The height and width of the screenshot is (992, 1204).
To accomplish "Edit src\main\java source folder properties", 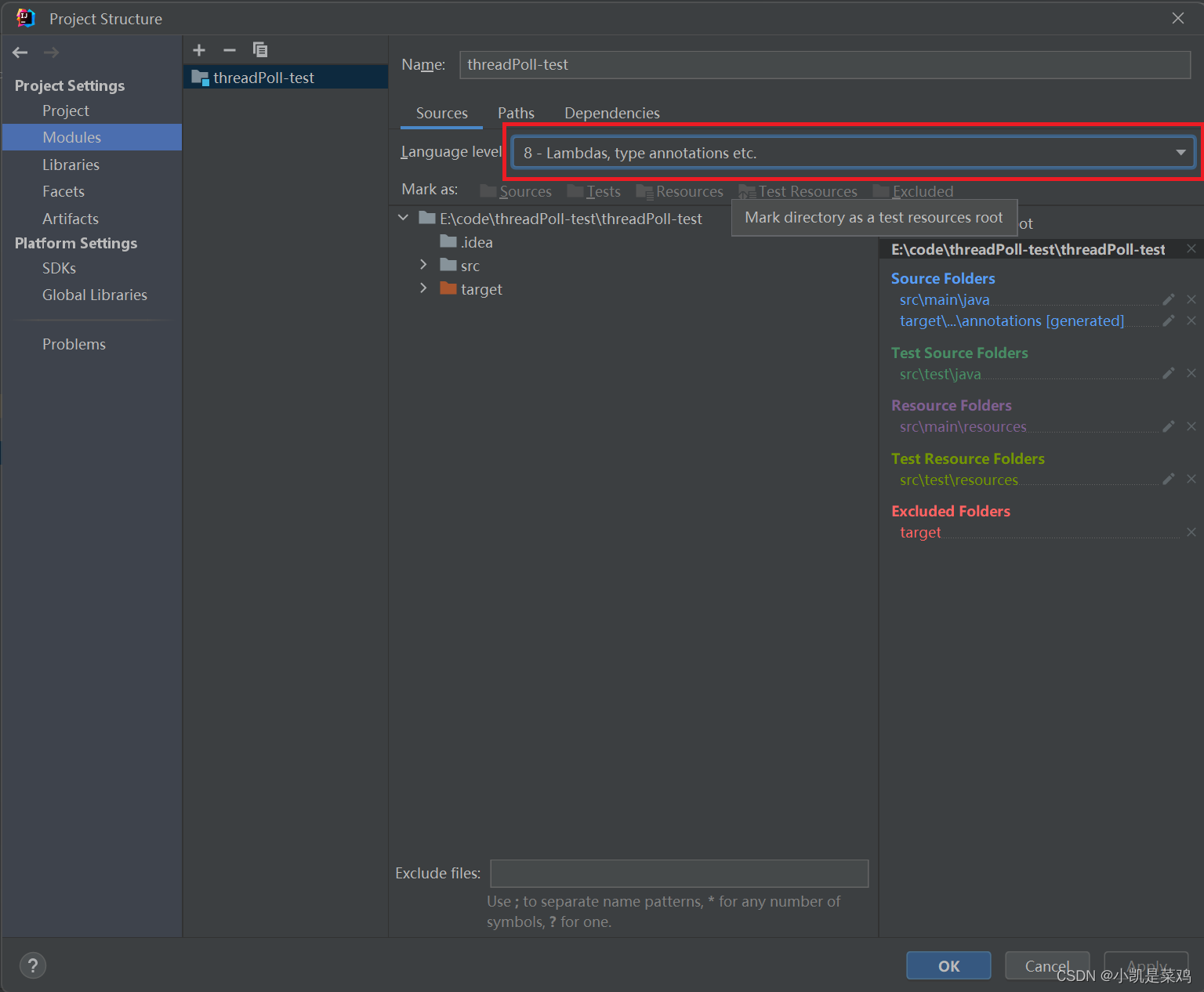I will [x=1169, y=299].
